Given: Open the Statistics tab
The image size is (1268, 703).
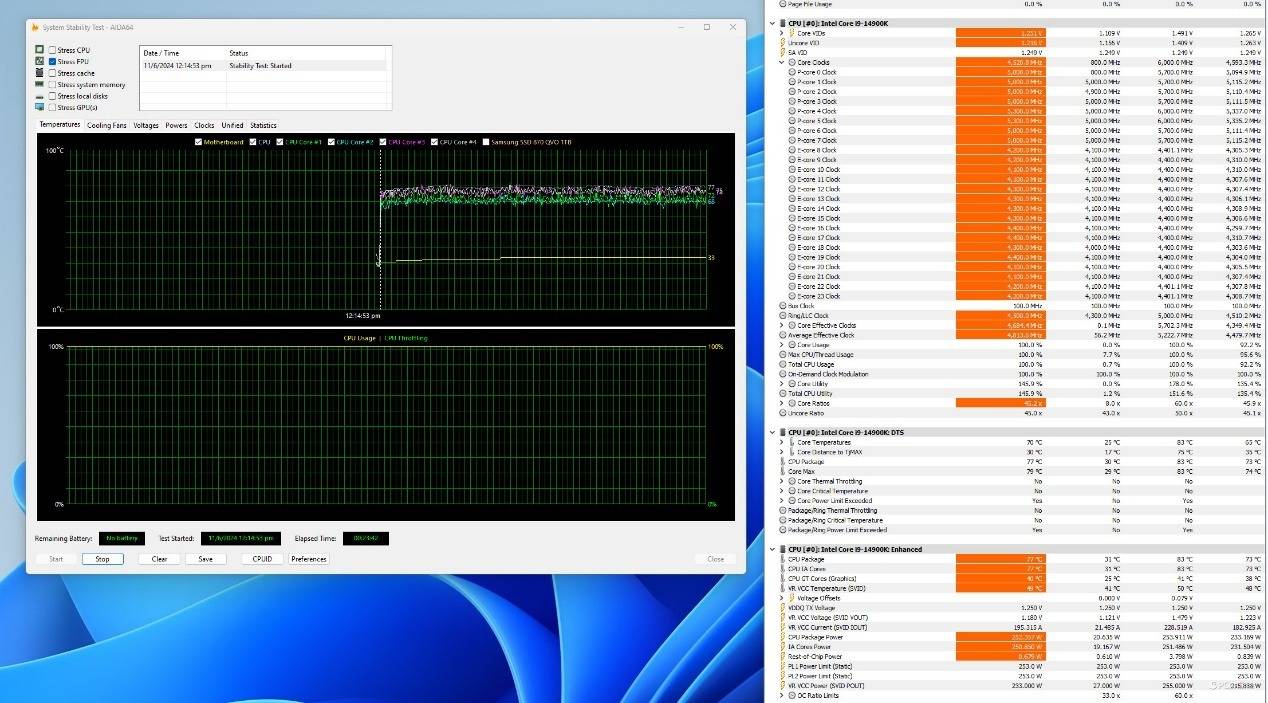Looking at the screenshot, I should [263, 126].
